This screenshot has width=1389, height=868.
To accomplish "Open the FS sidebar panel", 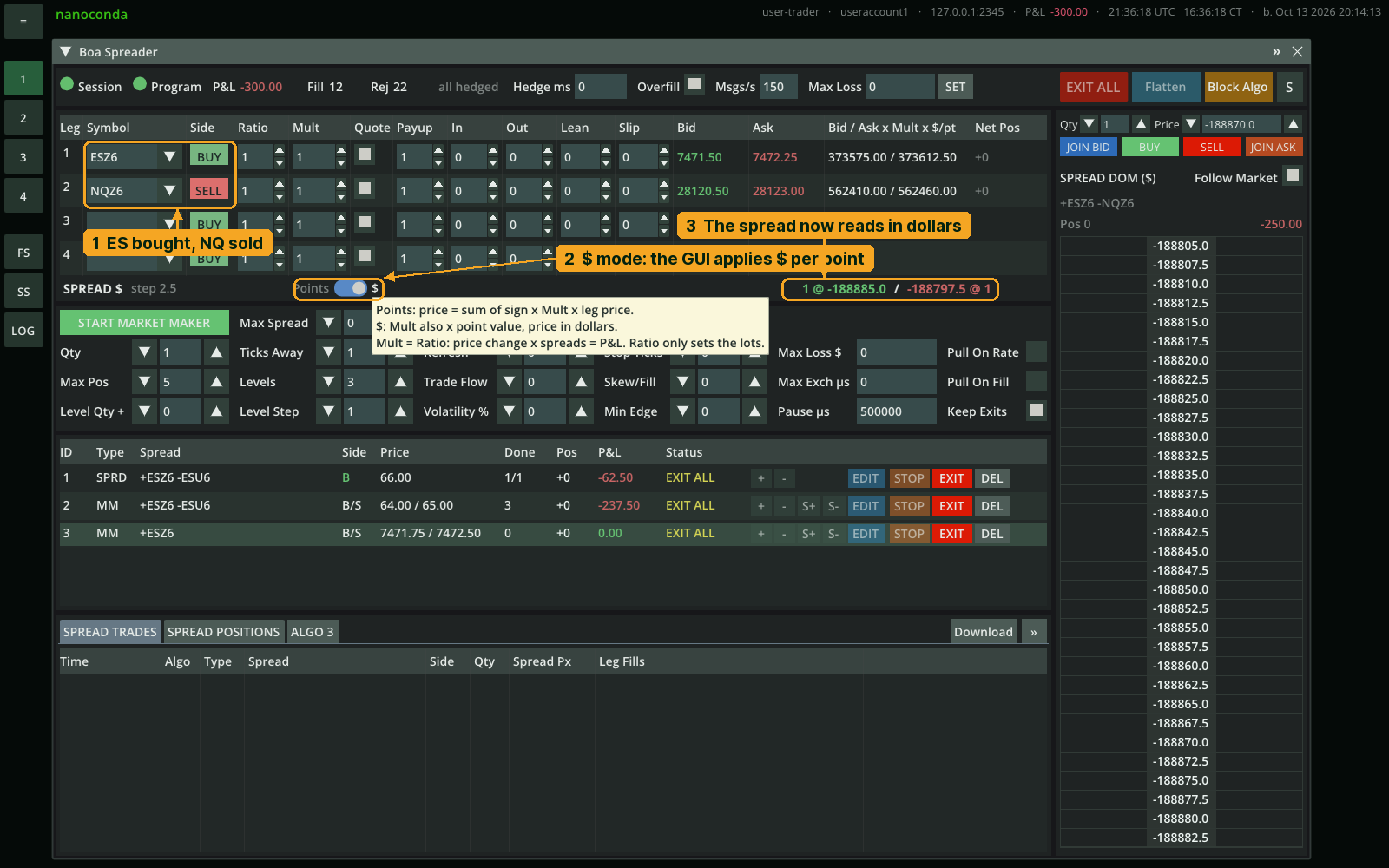I will [x=23, y=253].
